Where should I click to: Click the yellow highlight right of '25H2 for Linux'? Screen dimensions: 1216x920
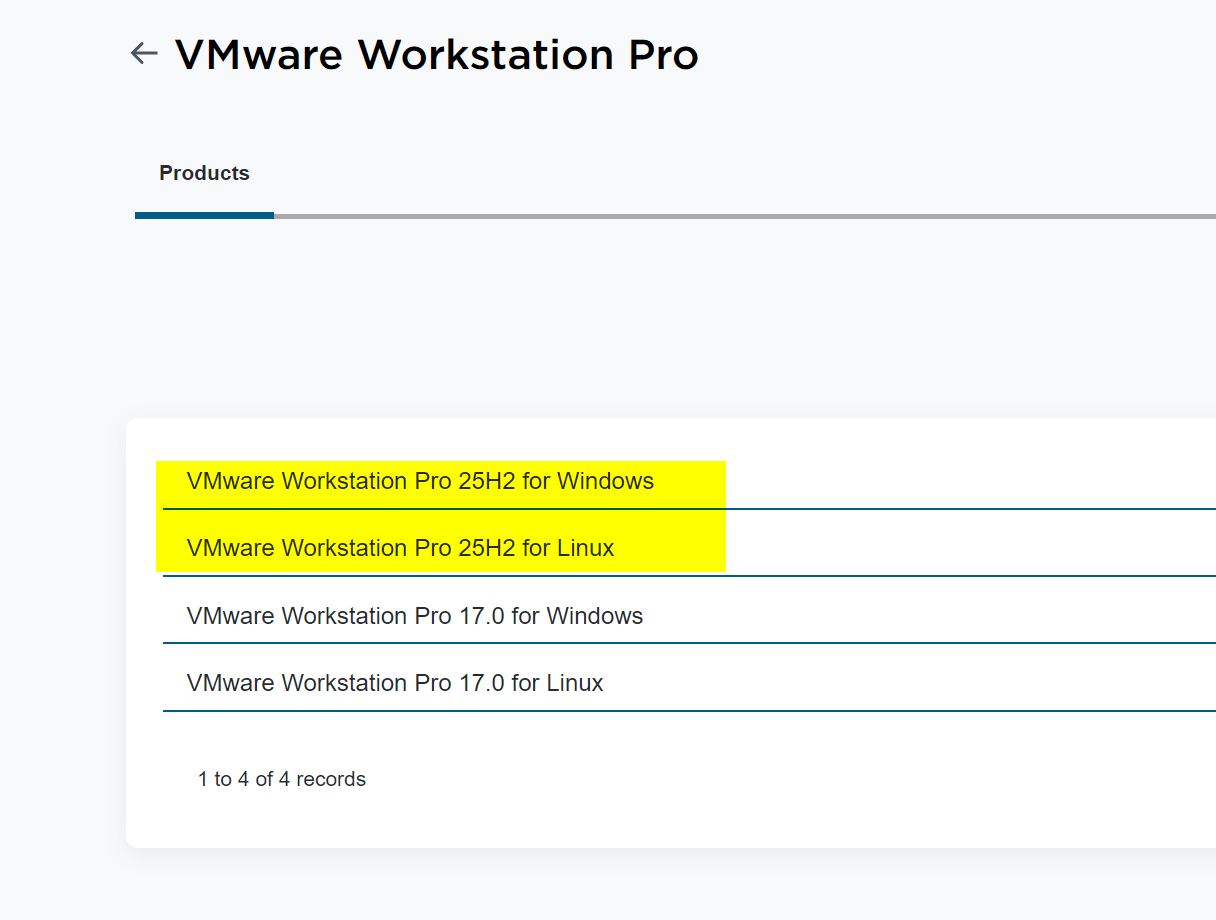pyautogui.click(x=670, y=548)
